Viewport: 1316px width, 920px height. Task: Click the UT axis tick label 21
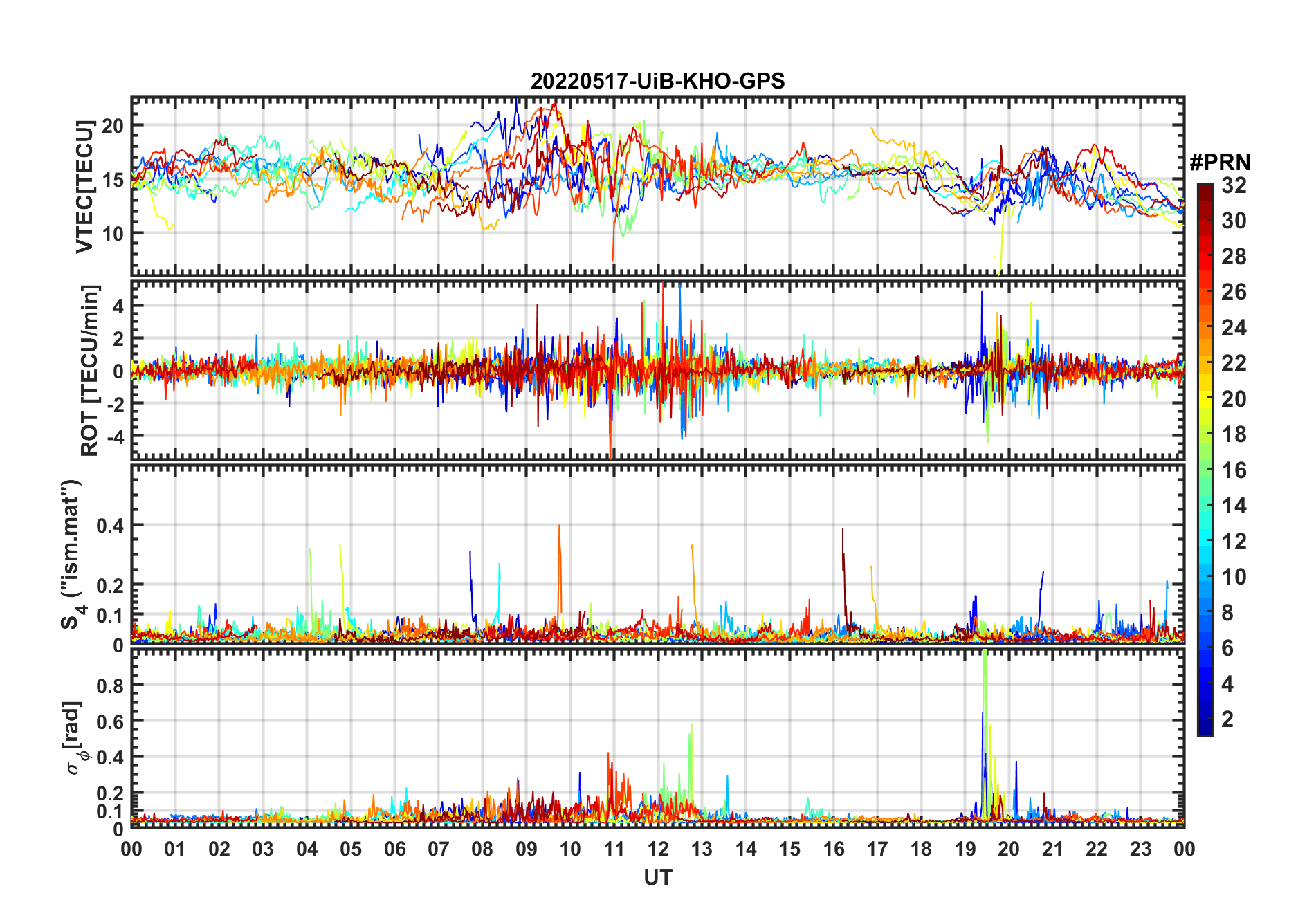(1052, 849)
